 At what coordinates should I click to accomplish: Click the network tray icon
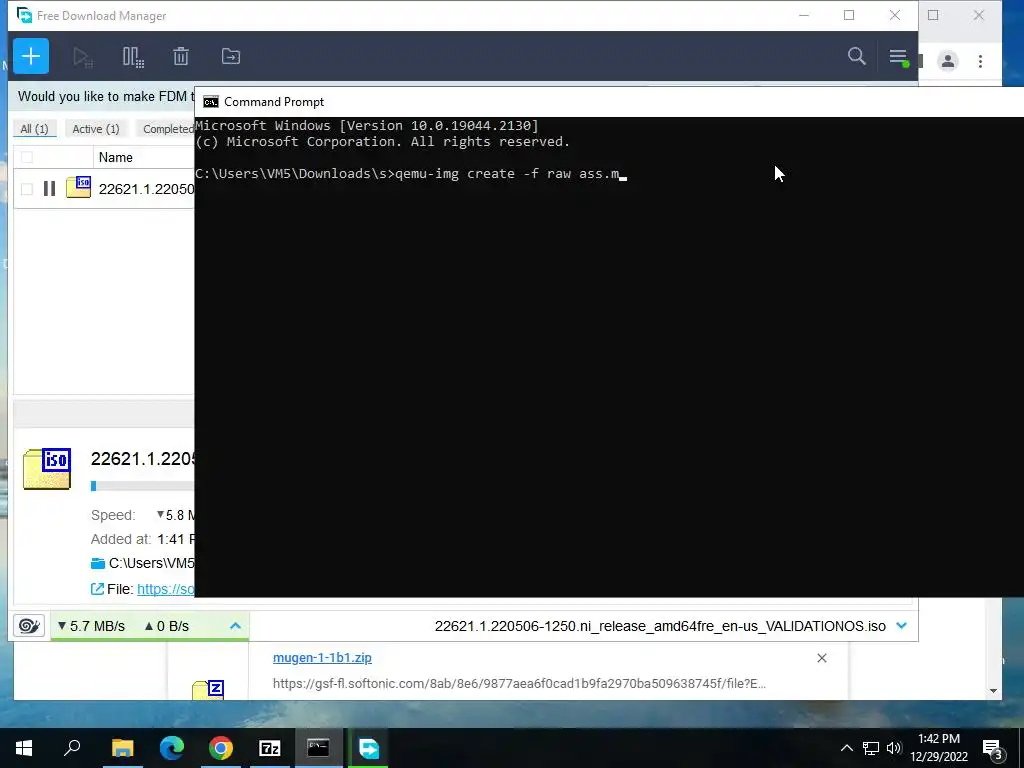click(871, 748)
